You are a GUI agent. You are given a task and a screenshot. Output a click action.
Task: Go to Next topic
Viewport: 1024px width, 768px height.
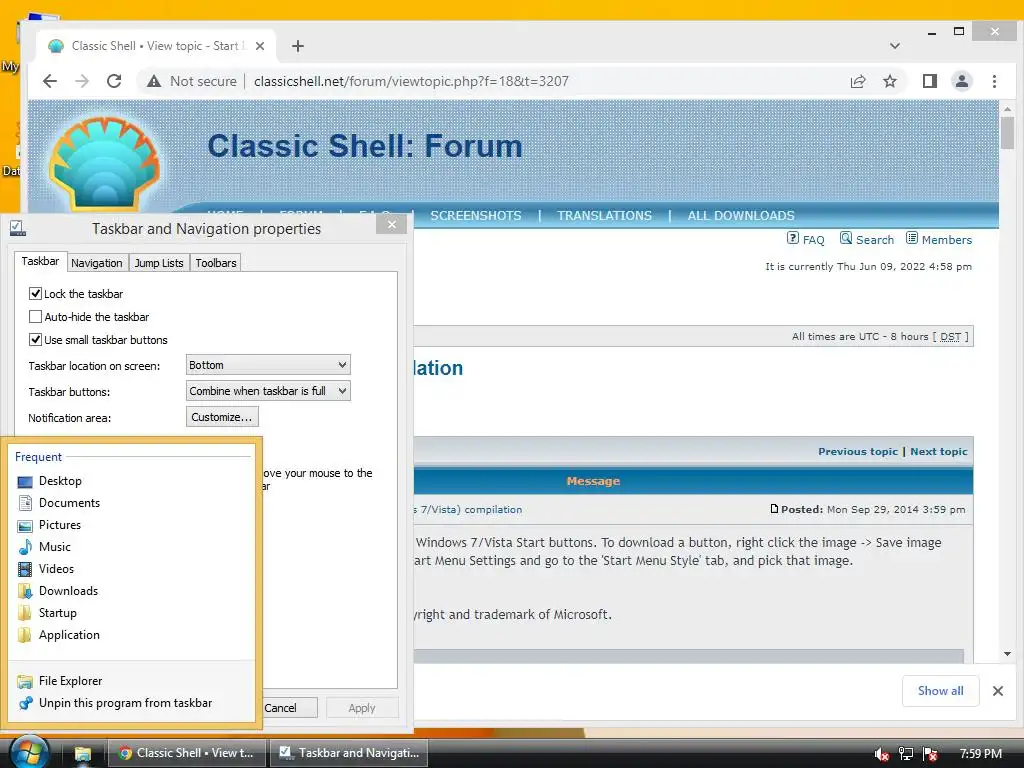point(938,451)
